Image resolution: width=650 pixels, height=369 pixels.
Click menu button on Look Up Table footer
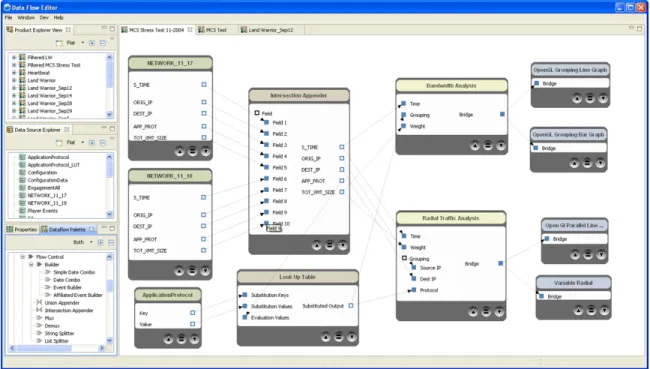click(339, 337)
